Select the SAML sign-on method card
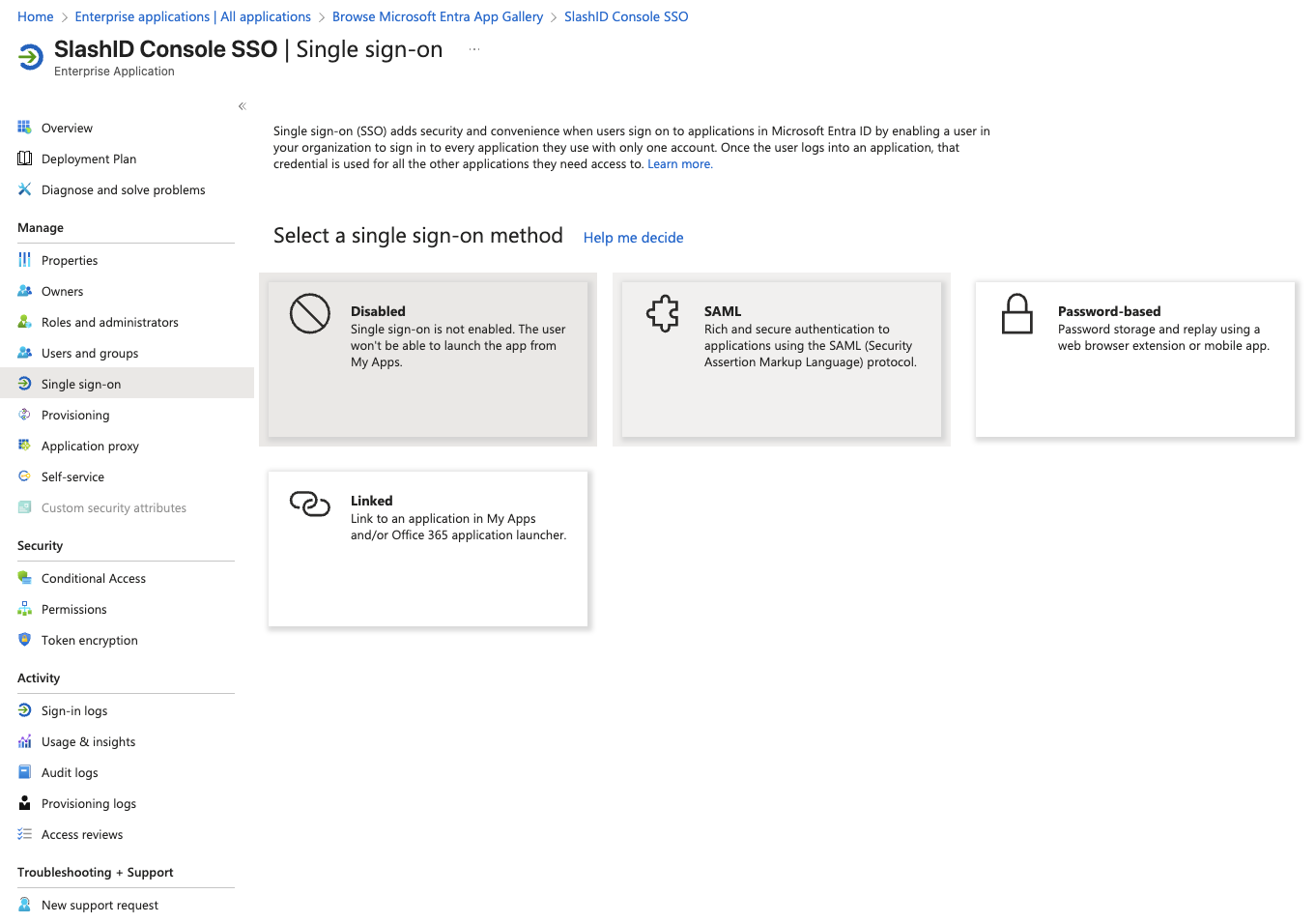 [x=781, y=360]
